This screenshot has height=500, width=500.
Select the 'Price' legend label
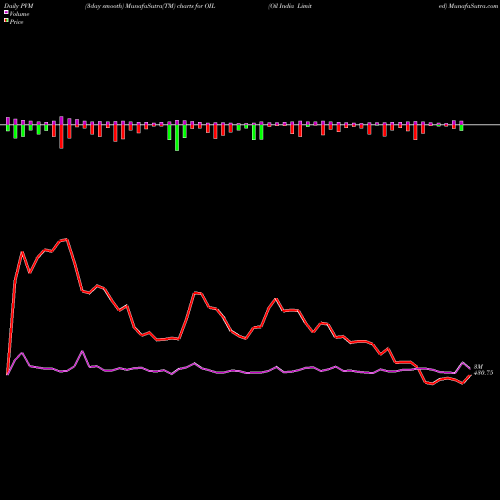pos(16,22)
